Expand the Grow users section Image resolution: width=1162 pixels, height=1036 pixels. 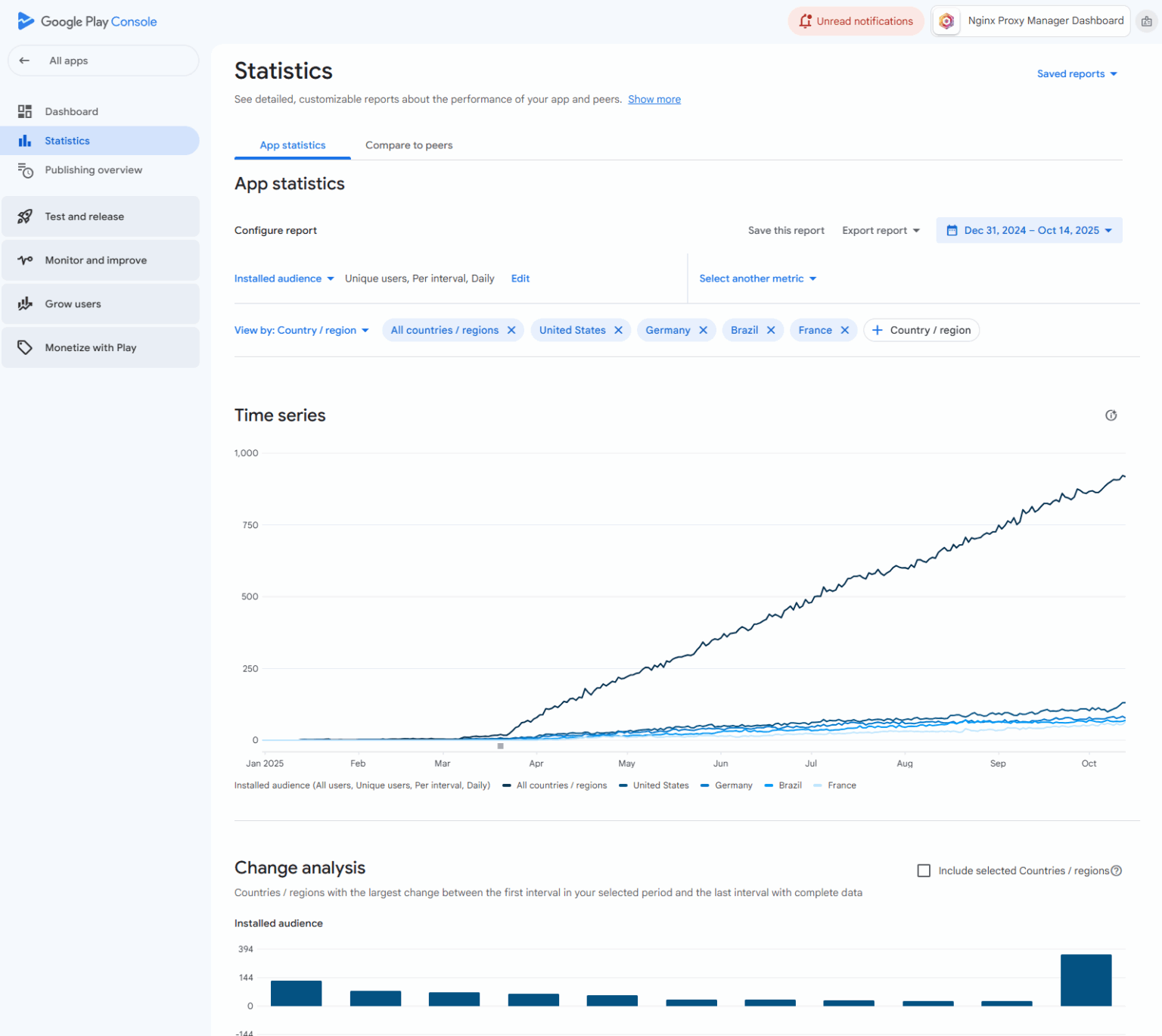coord(101,303)
